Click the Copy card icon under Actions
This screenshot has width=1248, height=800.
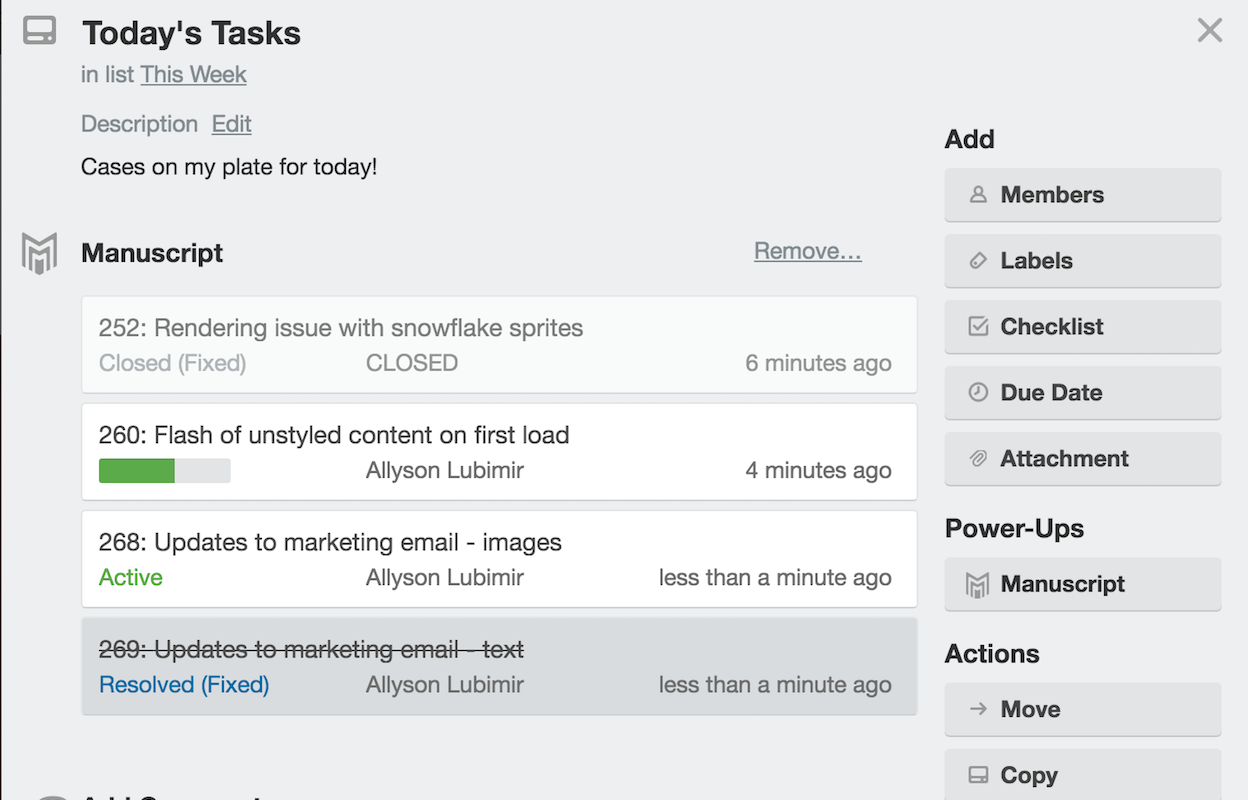tap(977, 774)
